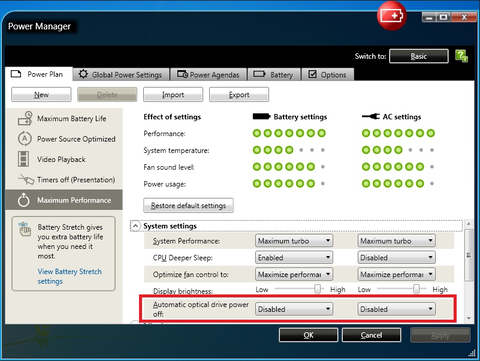The width and height of the screenshot is (480, 361).
Task: Open AC System Performance dropdown
Action: pos(397,241)
